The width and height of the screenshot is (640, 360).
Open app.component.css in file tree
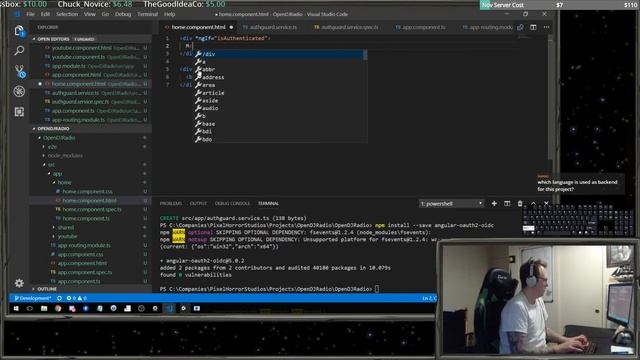click(x=80, y=254)
